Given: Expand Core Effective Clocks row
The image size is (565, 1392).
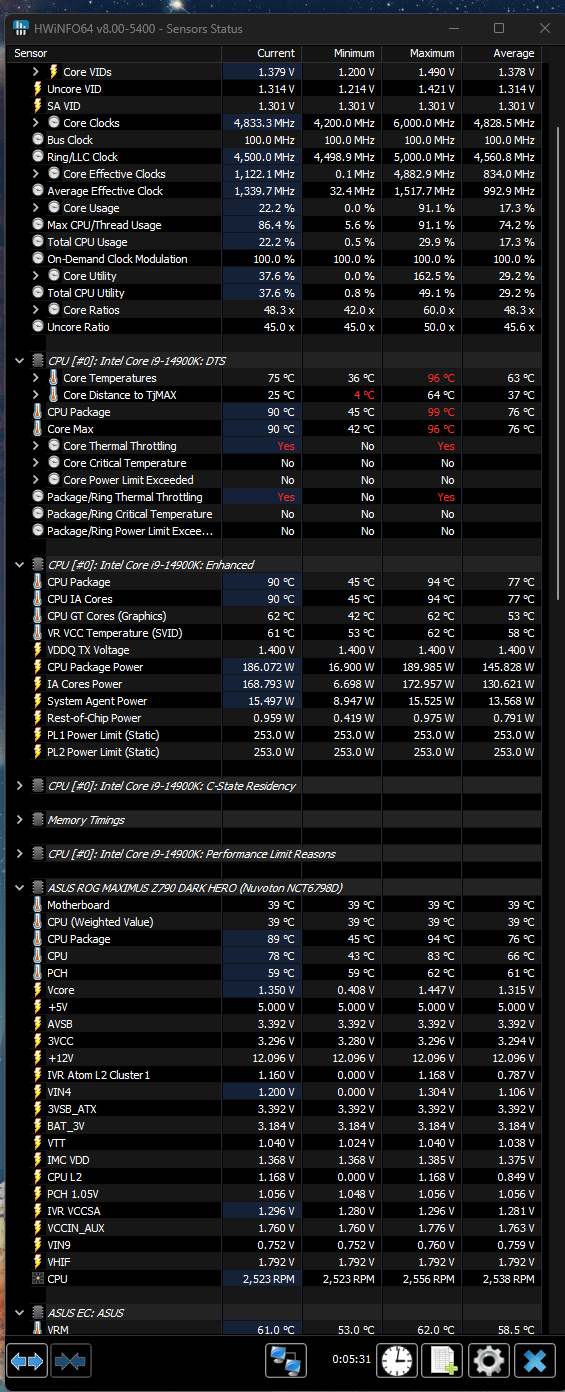Looking at the screenshot, I should coord(36,174).
